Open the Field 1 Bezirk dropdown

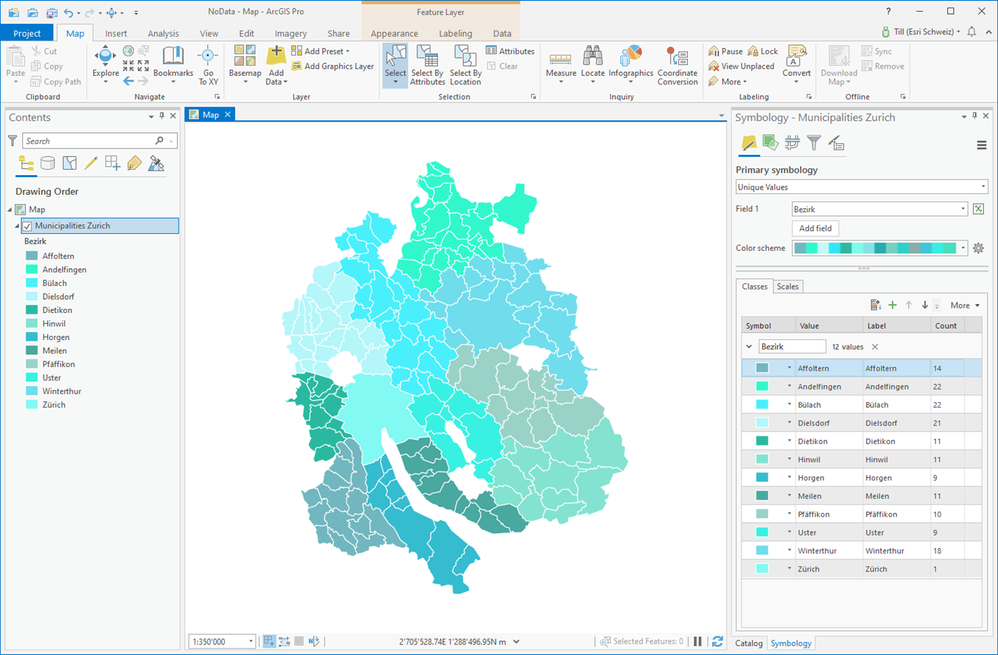(880, 209)
